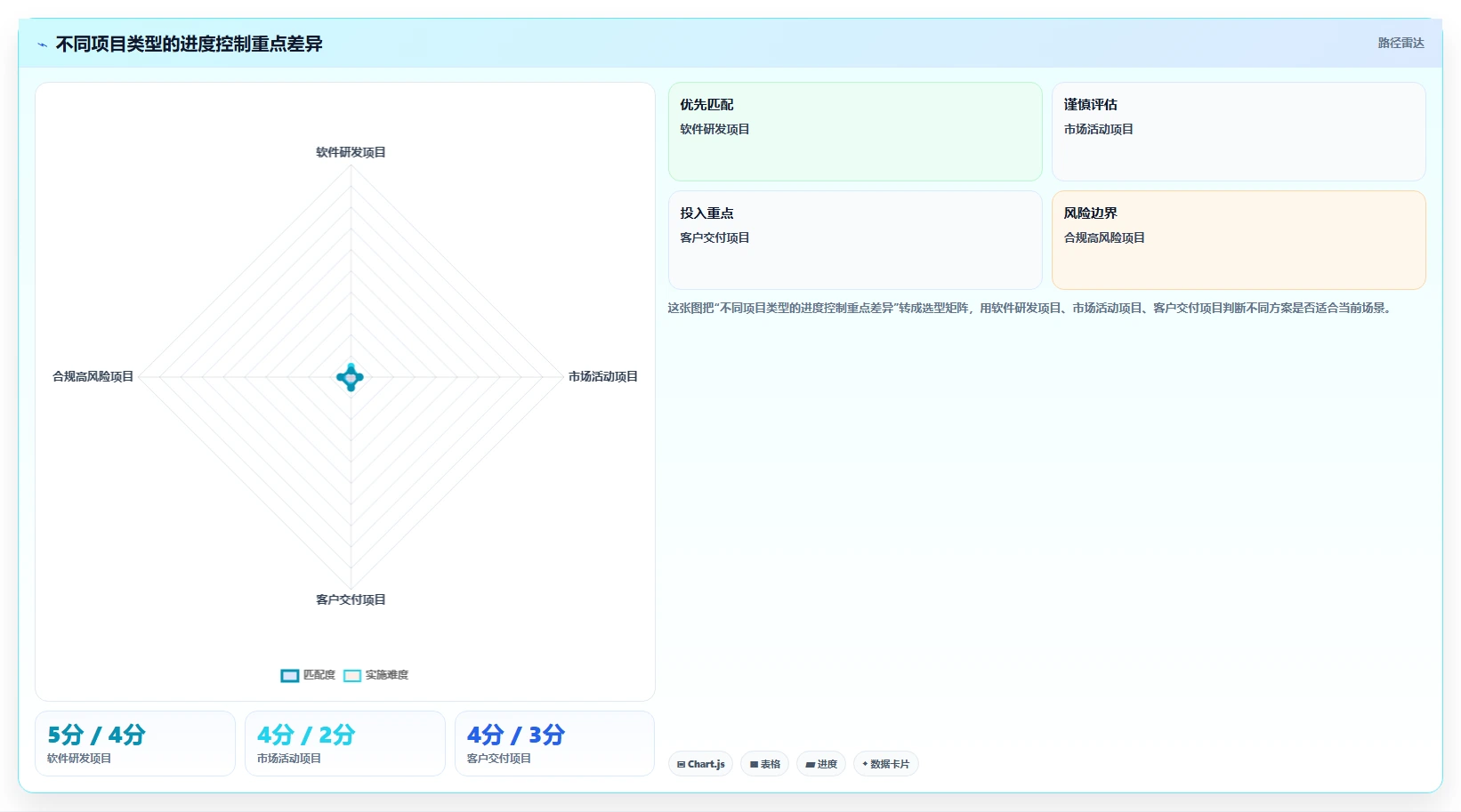Viewport: 1461px width, 812px height.
Task: Click the 4分 / 3分 score card
Action: click(554, 744)
